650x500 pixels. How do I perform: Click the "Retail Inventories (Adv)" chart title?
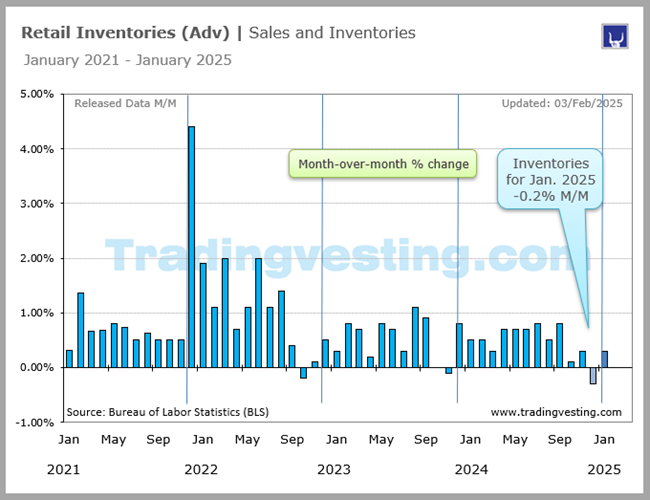(126, 33)
